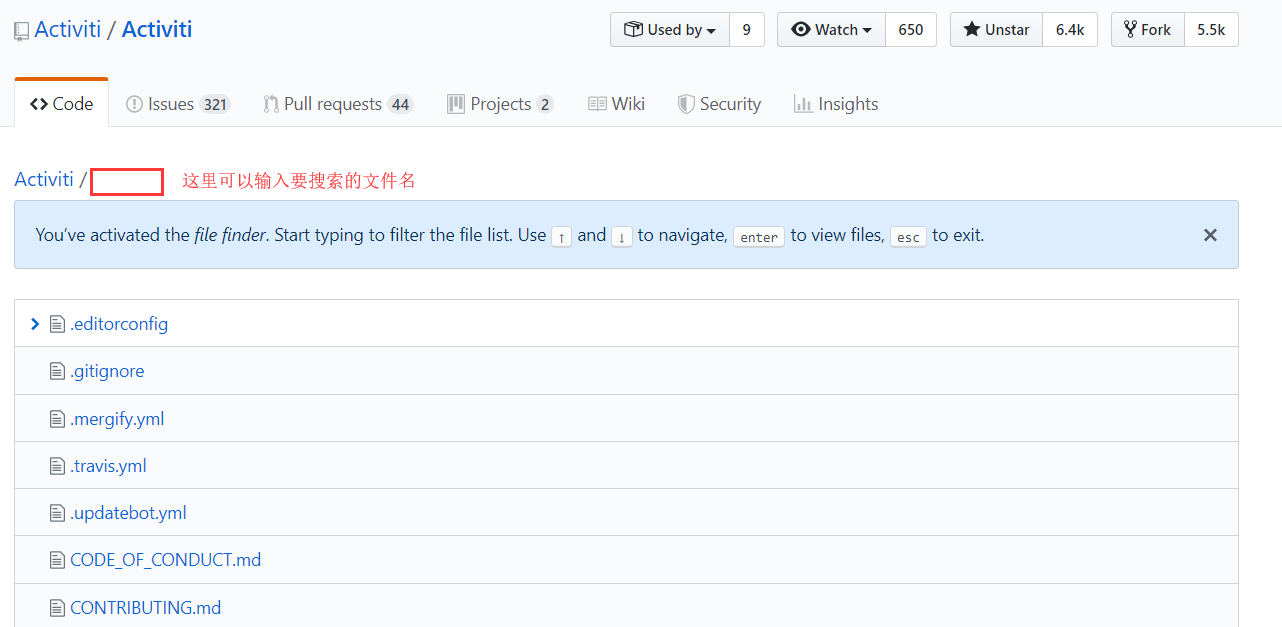Open the Security tab
Image resolution: width=1282 pixels, height=627 pixels.
point(719,104)
